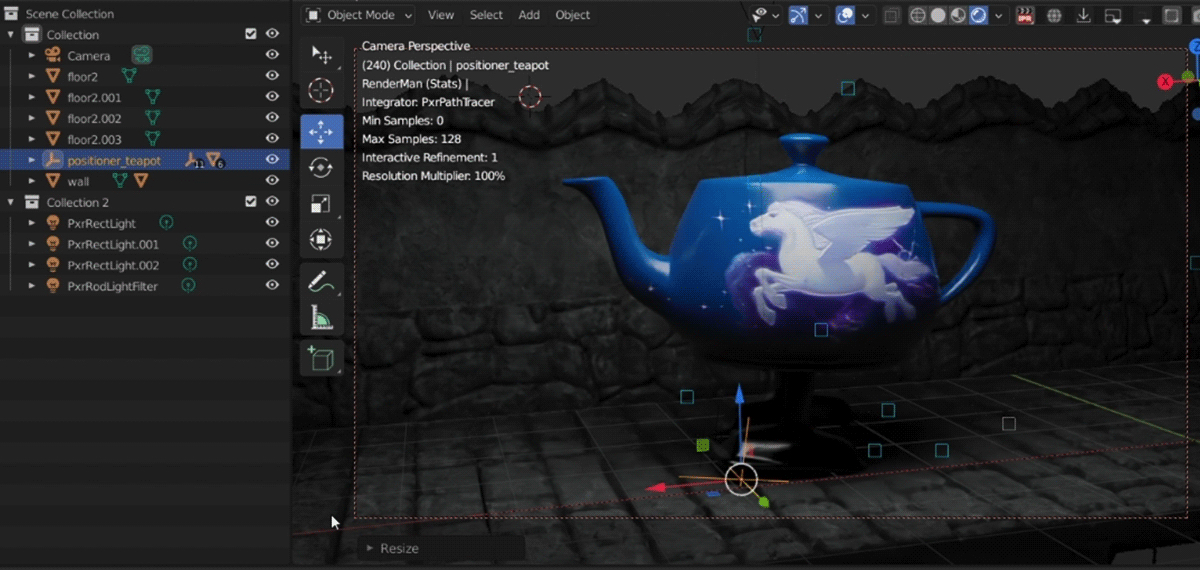Viewport: 1200px width, 570px height.
Task: Toggle X-ray view button
Action: tap(891, 15)
